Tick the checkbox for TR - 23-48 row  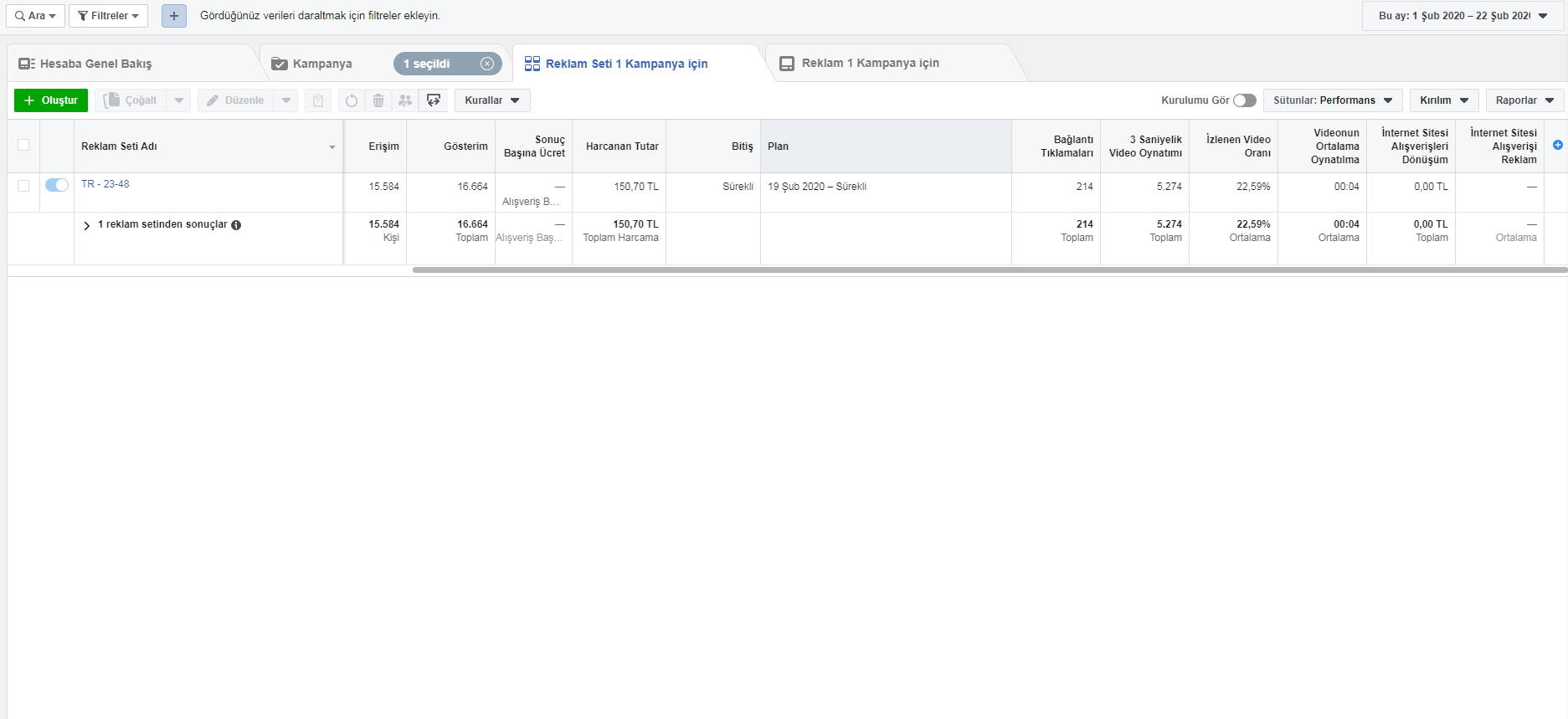(23, 186)
